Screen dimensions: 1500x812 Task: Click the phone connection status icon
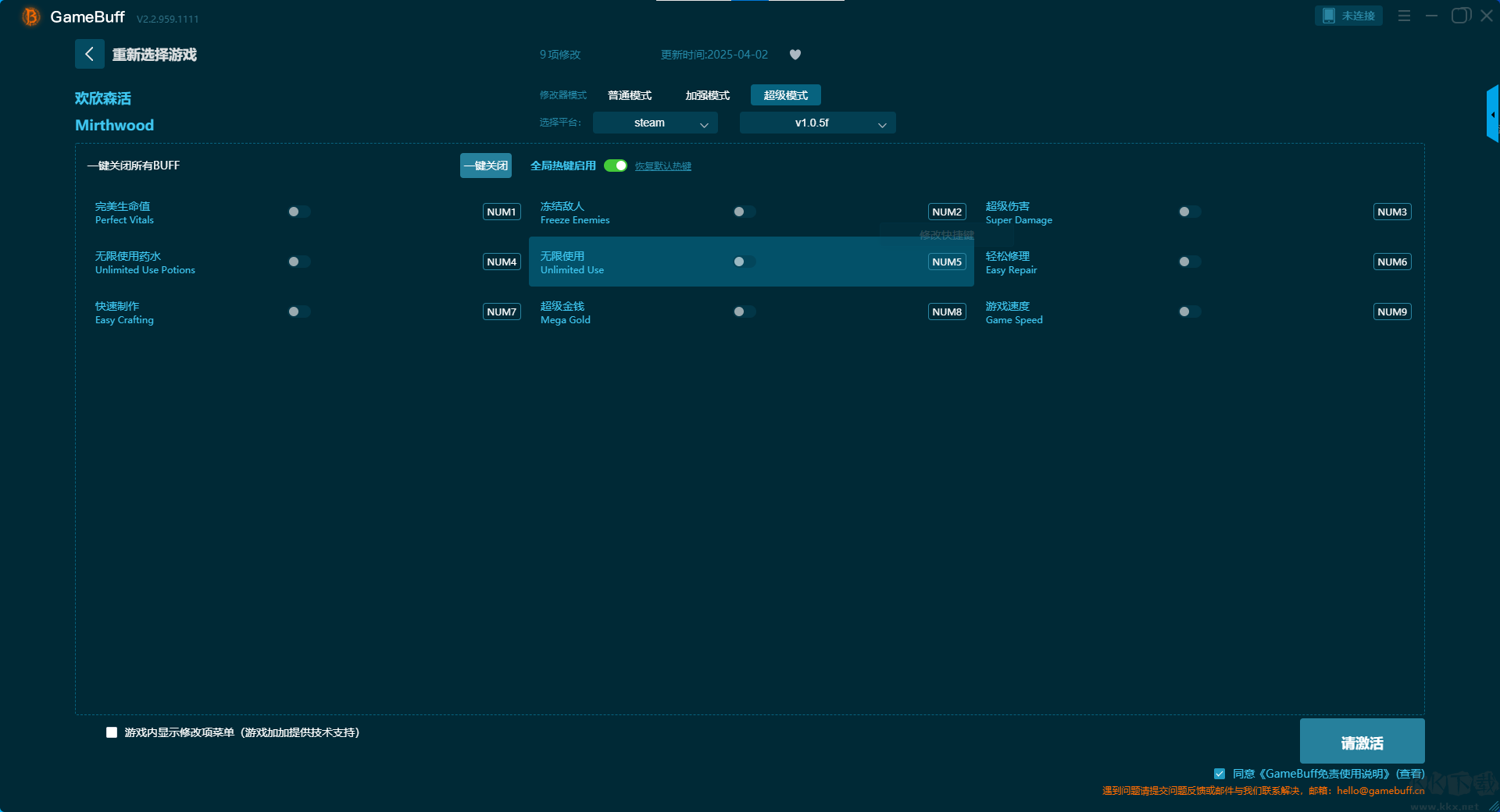click(x=1329, y=16)
